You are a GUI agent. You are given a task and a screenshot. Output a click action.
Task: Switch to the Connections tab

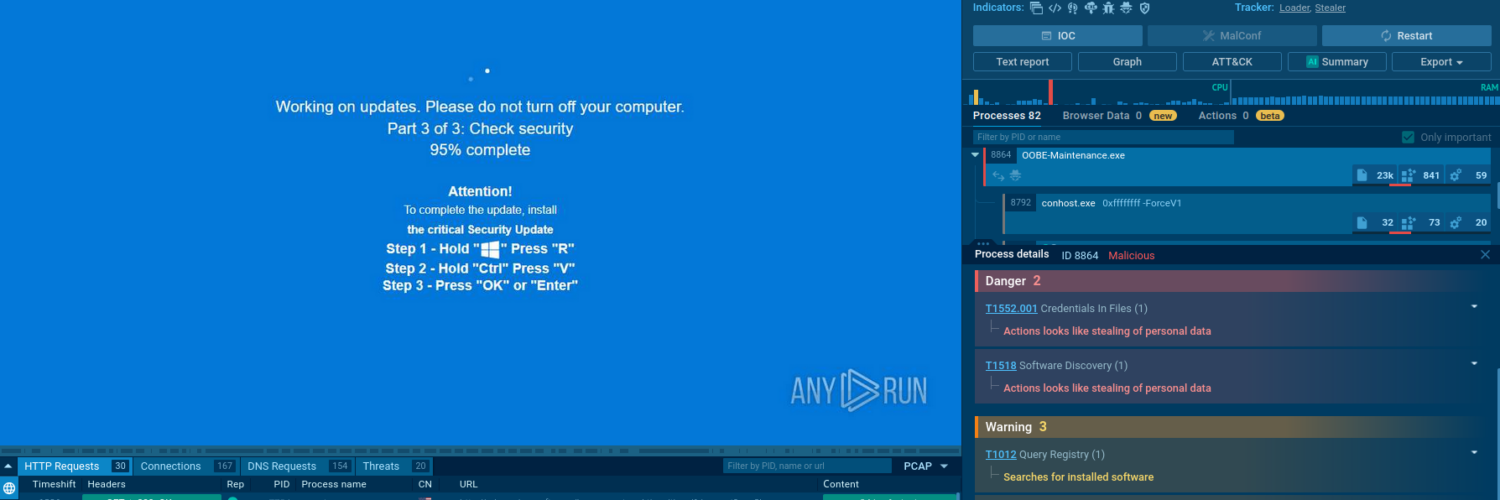tap(186, 466)
